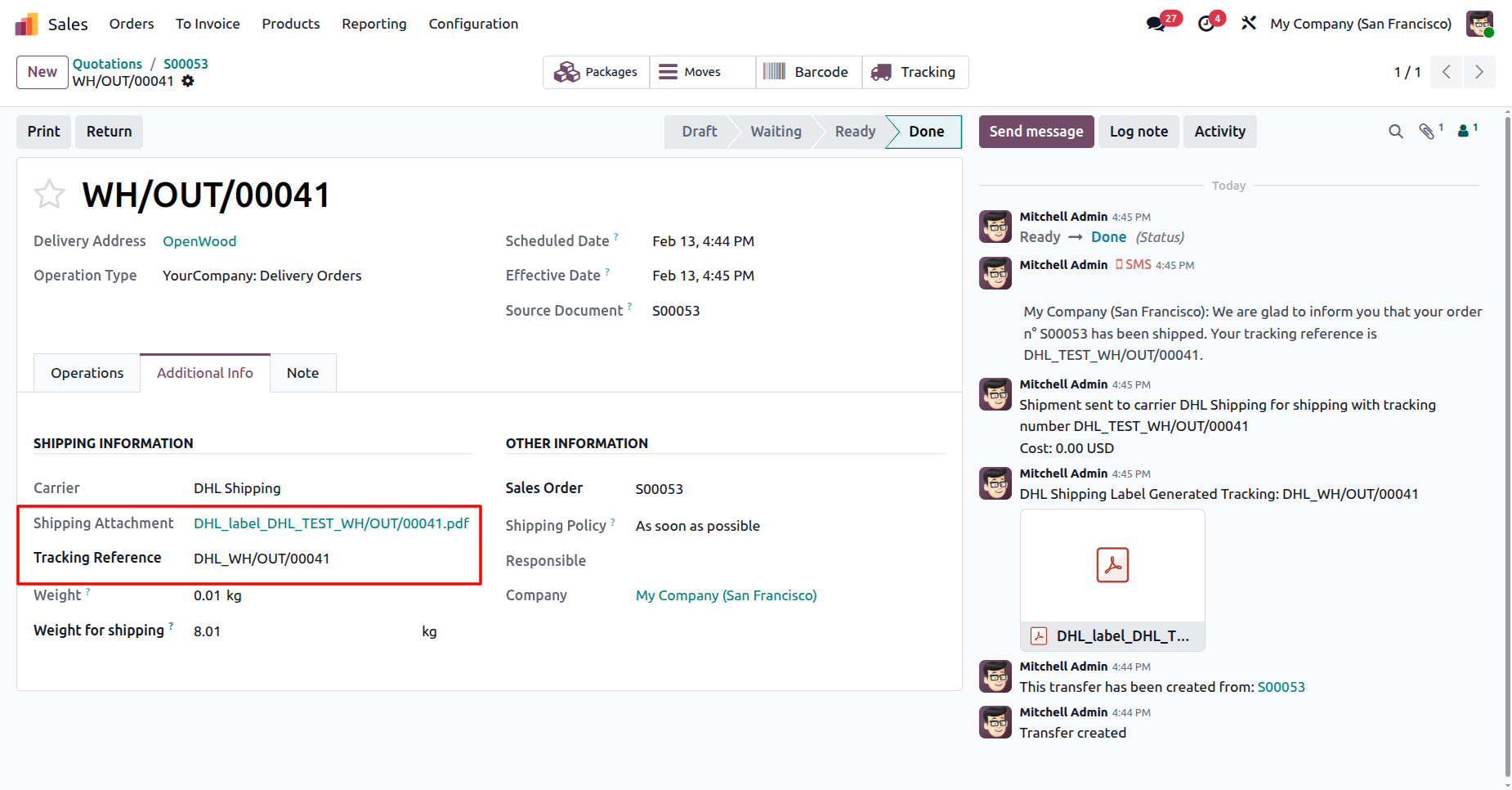Open the PDF label attachment preview
Screen dimensions: 1512x790
1112,565
